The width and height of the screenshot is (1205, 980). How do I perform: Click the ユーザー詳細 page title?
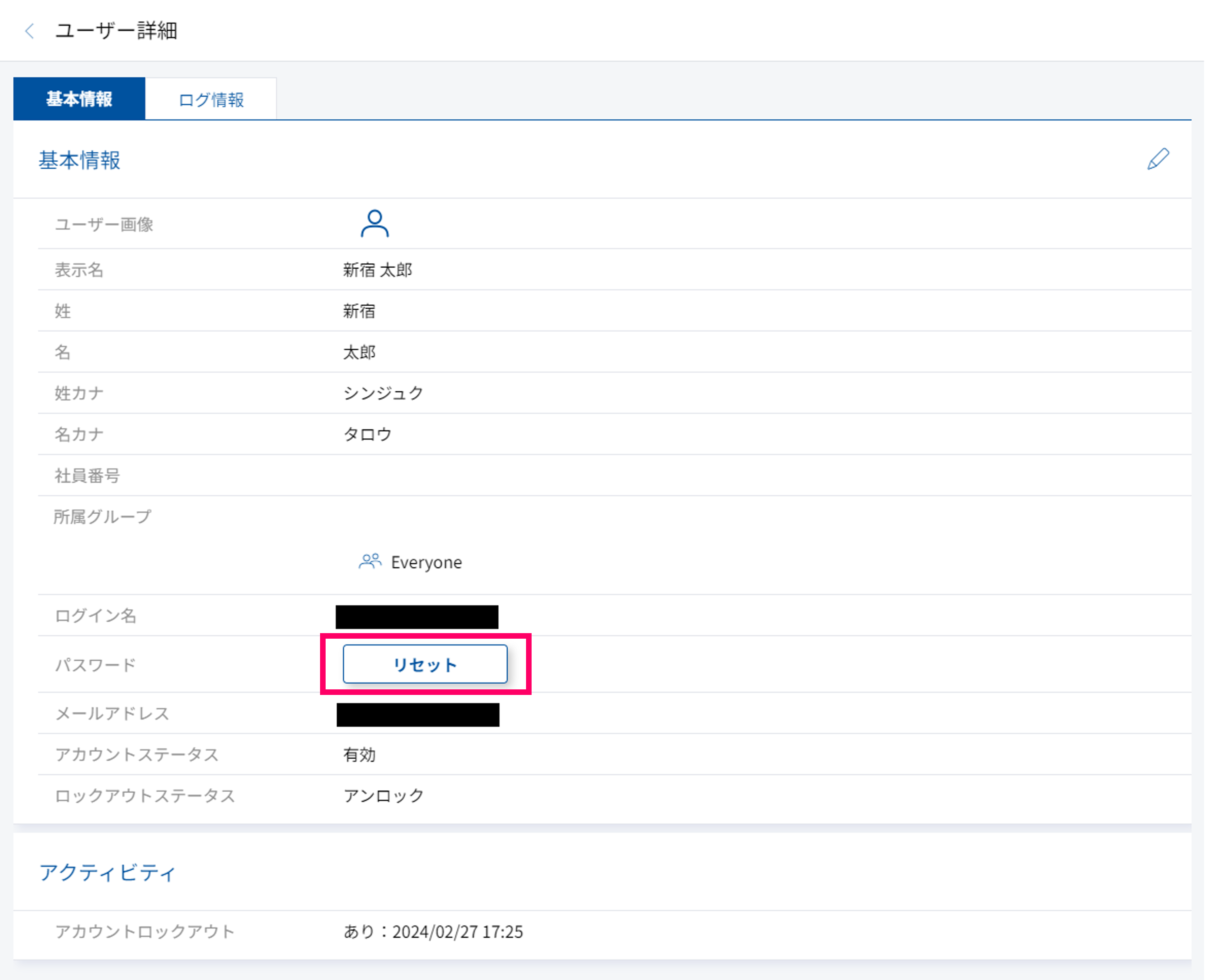tap(116, 31)
